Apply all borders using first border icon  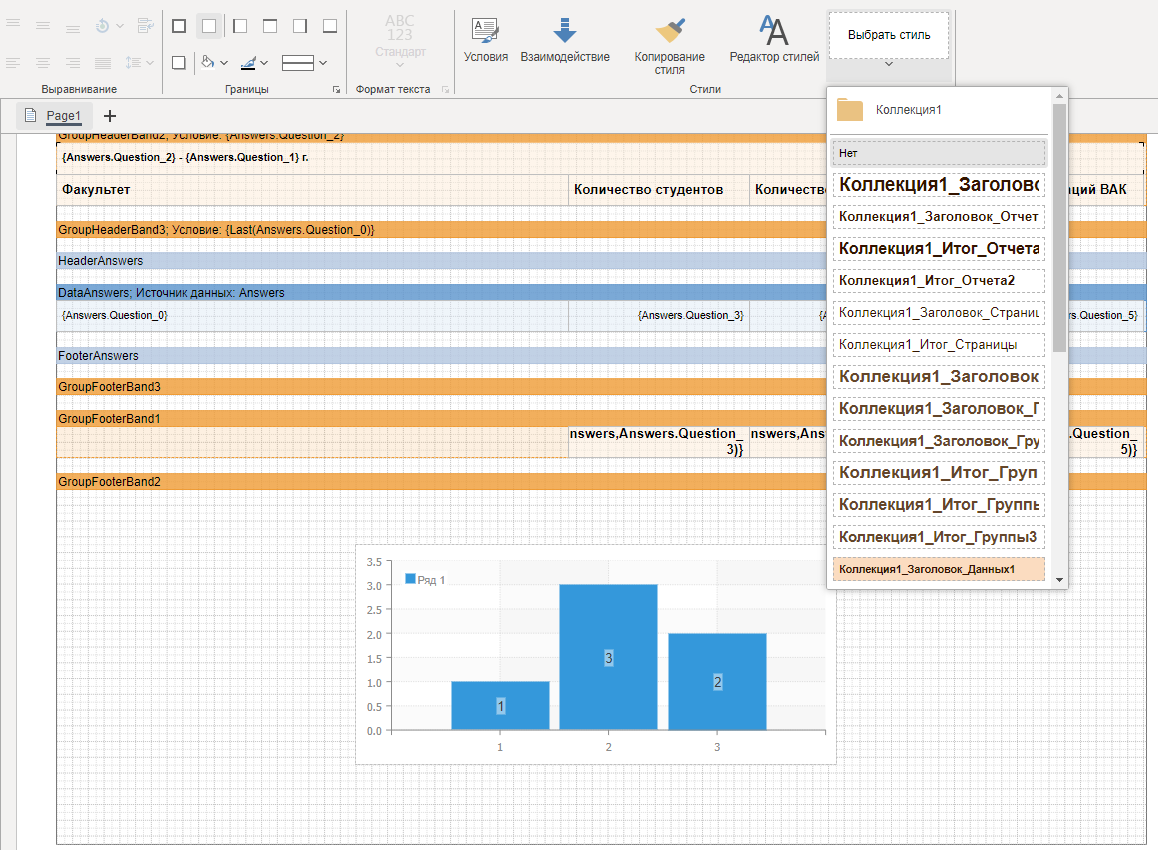pyautogui.click(x=178, y=26)
